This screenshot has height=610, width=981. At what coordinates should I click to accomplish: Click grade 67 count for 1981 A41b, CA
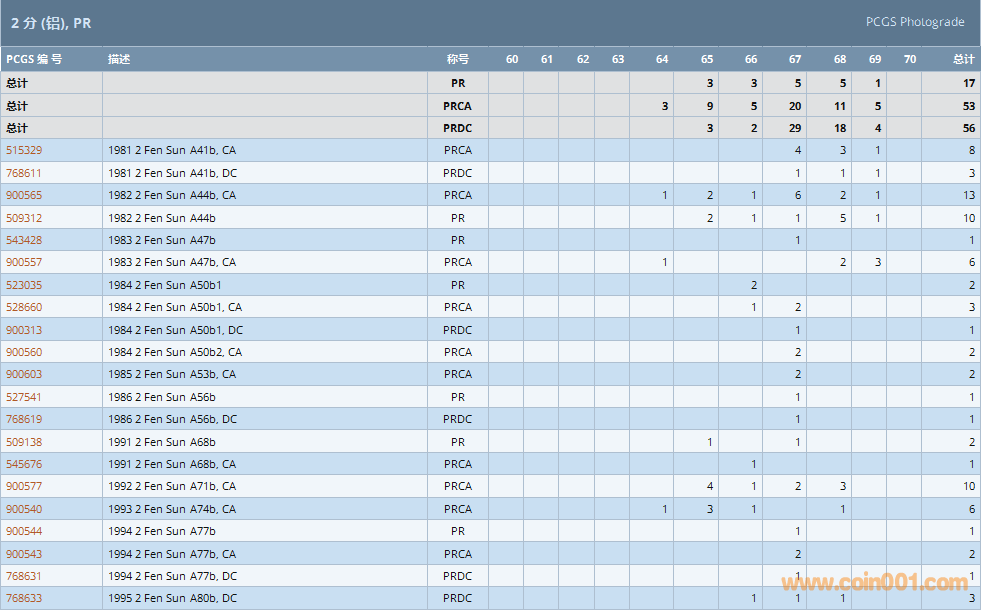(797, 150)
